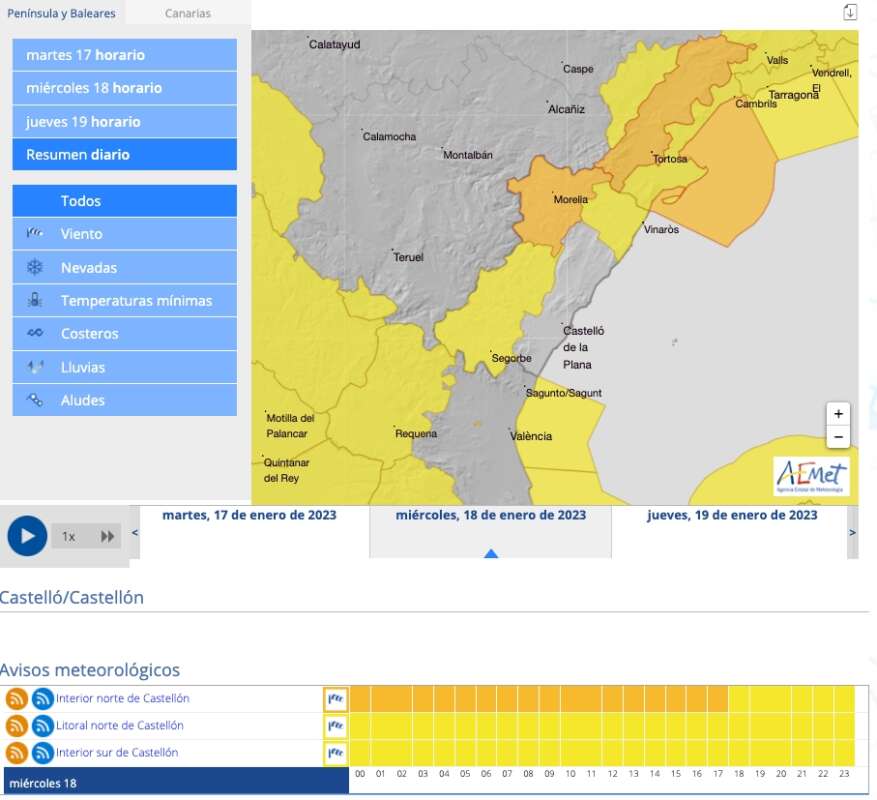This screenshot has width=877, height=800.
Task: Filter warnings by Viento
Action: click(125, 234)
